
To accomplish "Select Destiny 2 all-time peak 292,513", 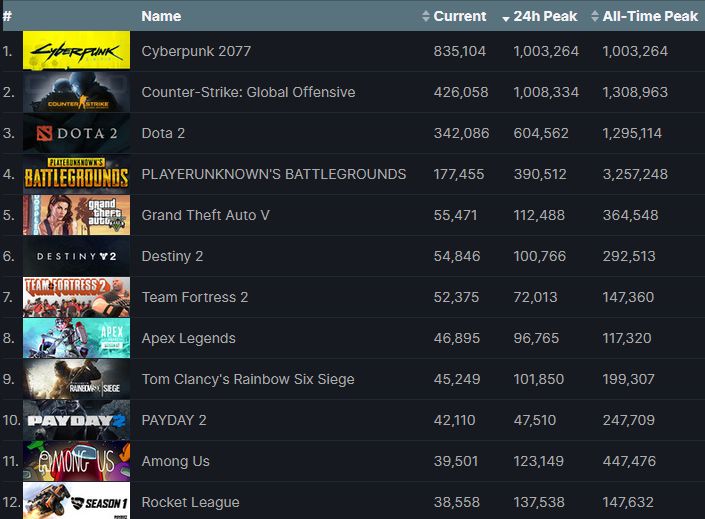I will (629, 256).
